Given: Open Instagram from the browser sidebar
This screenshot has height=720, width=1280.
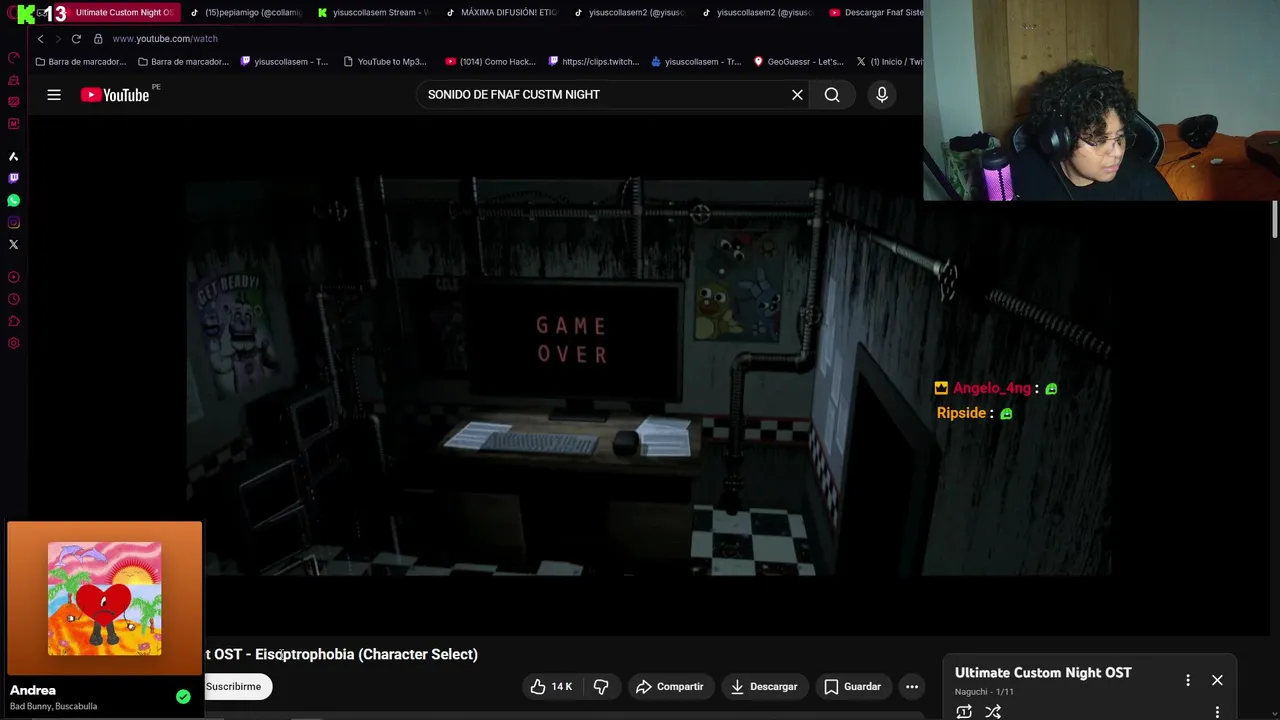Looking at the screenshot, I should click(x=13, y=222).
